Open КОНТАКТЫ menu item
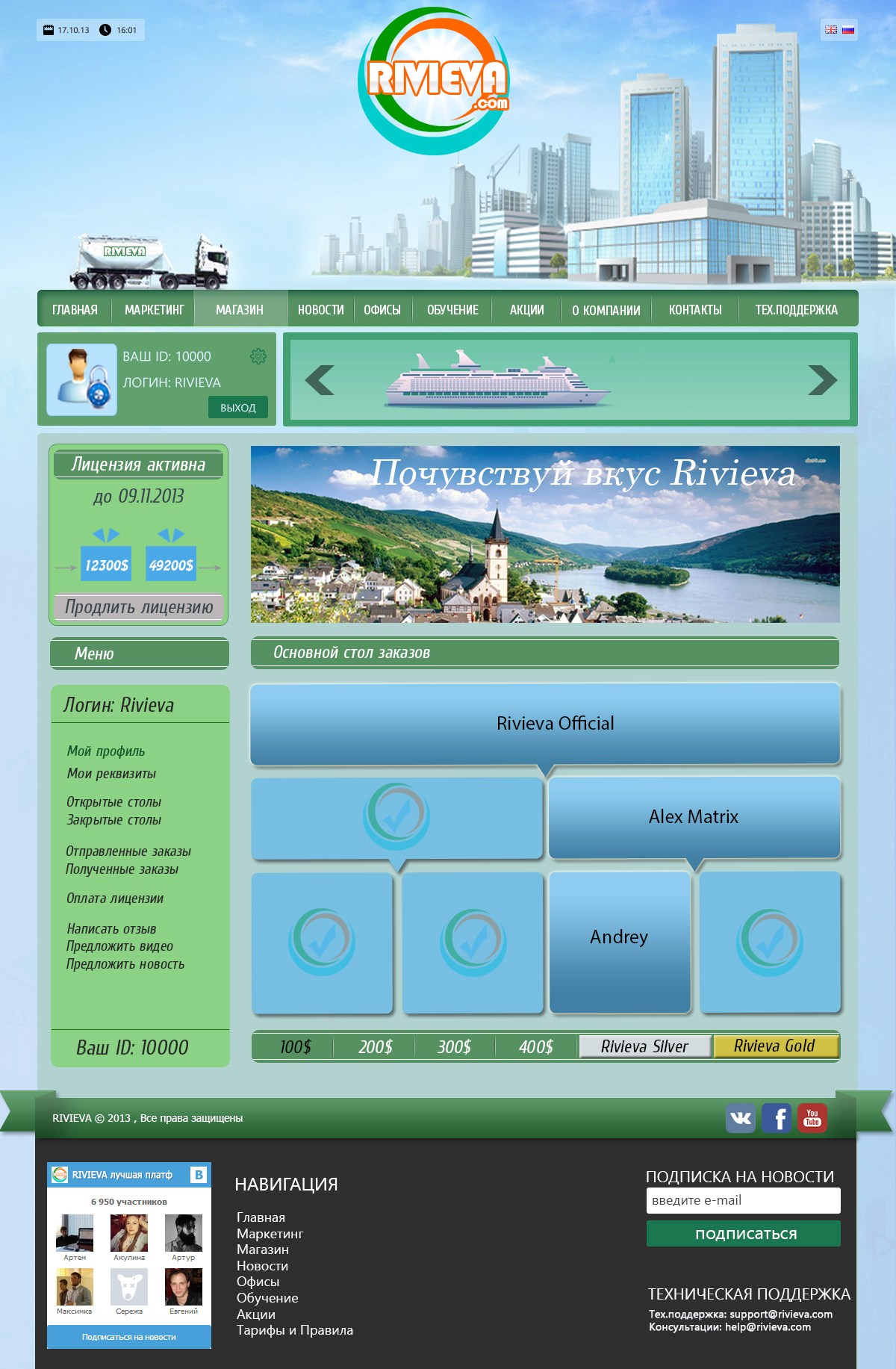This screenshot has width=896, height=1369. click(695, 309)
